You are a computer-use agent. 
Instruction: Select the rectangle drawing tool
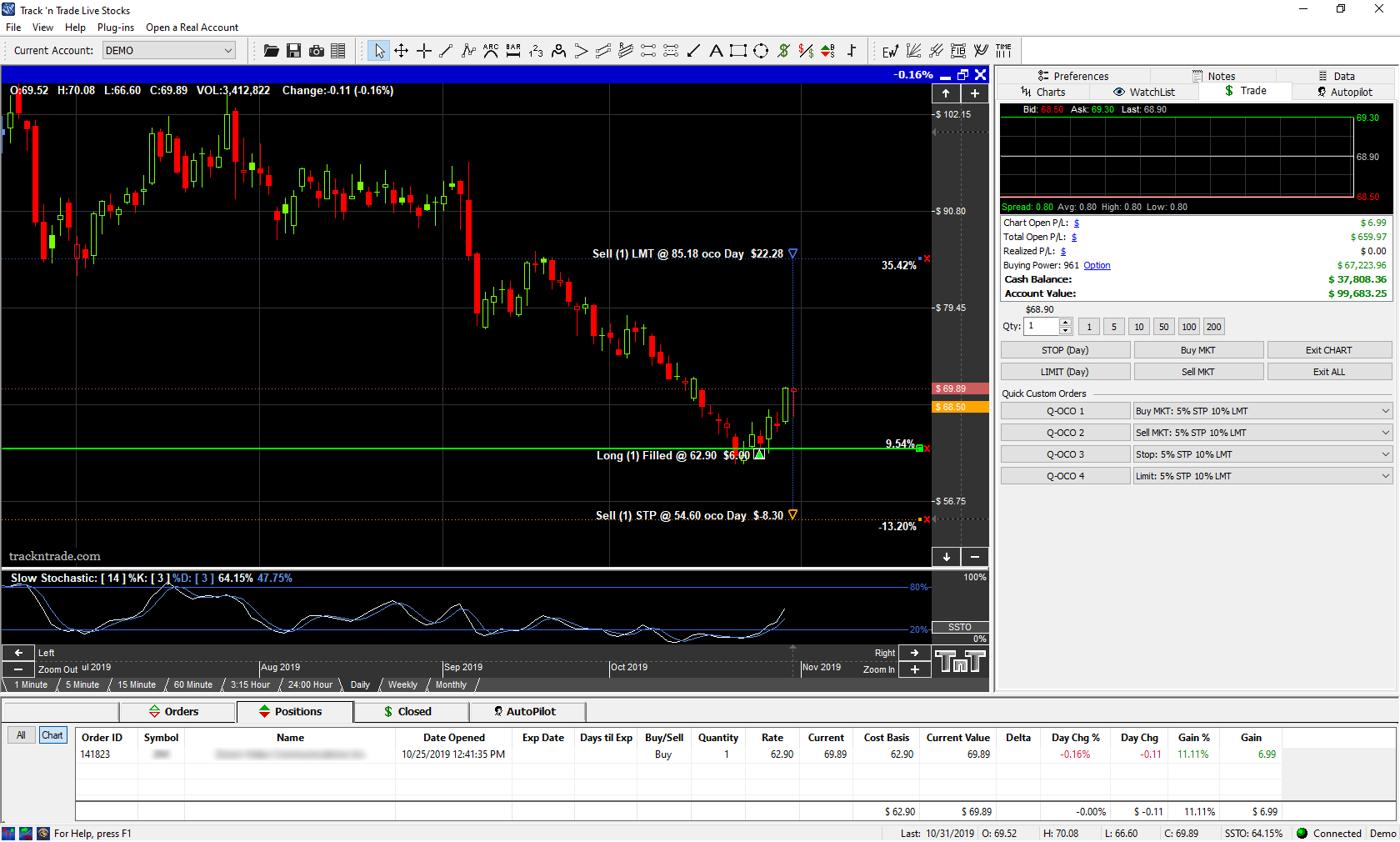(737, 51)
